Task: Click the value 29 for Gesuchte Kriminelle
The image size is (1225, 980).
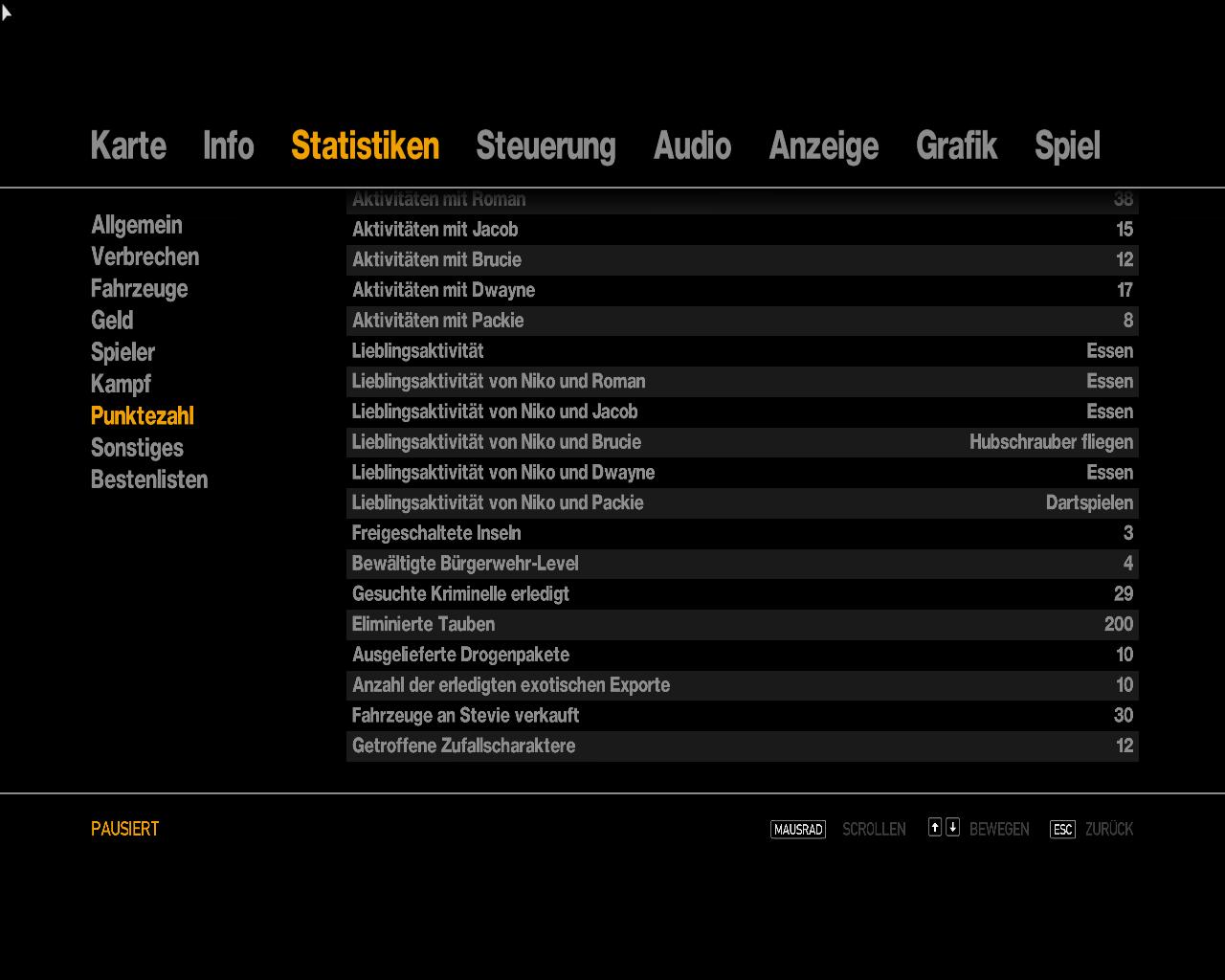Action: pos(1124,594)
